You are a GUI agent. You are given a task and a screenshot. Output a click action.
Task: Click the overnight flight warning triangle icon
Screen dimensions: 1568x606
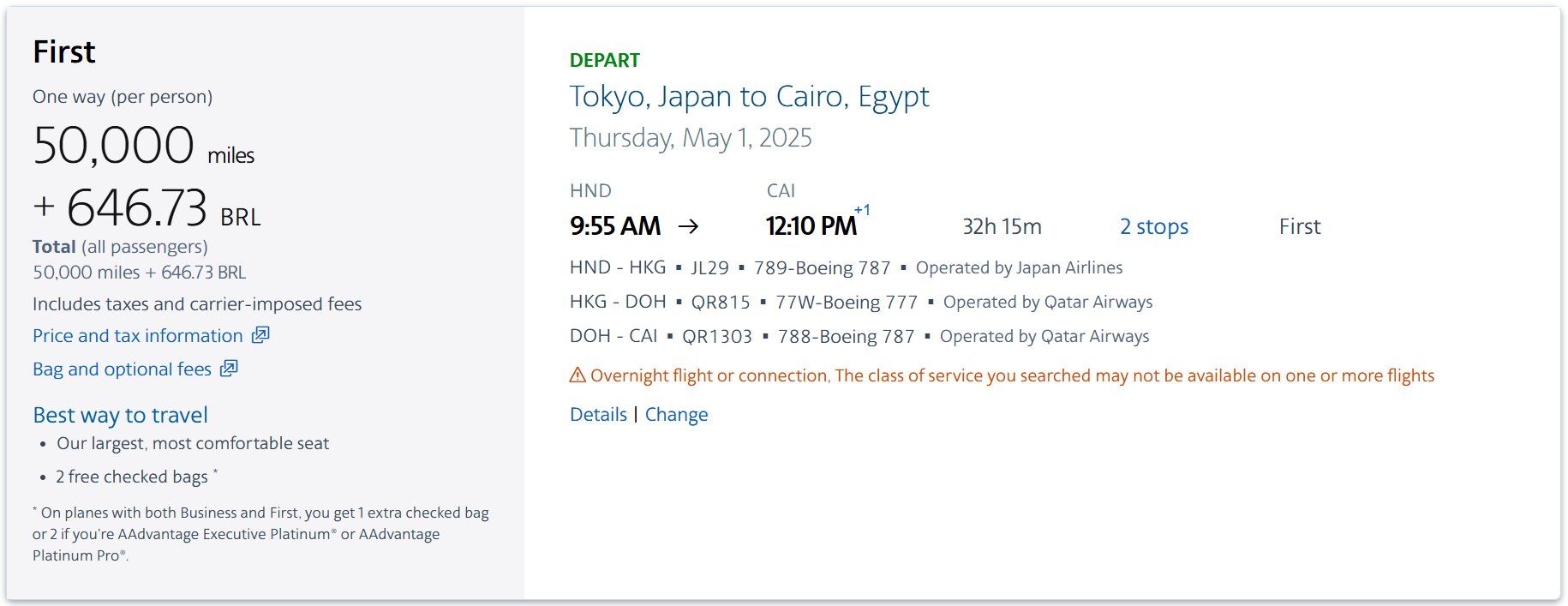pyautogui.click(x=578, y=375)
